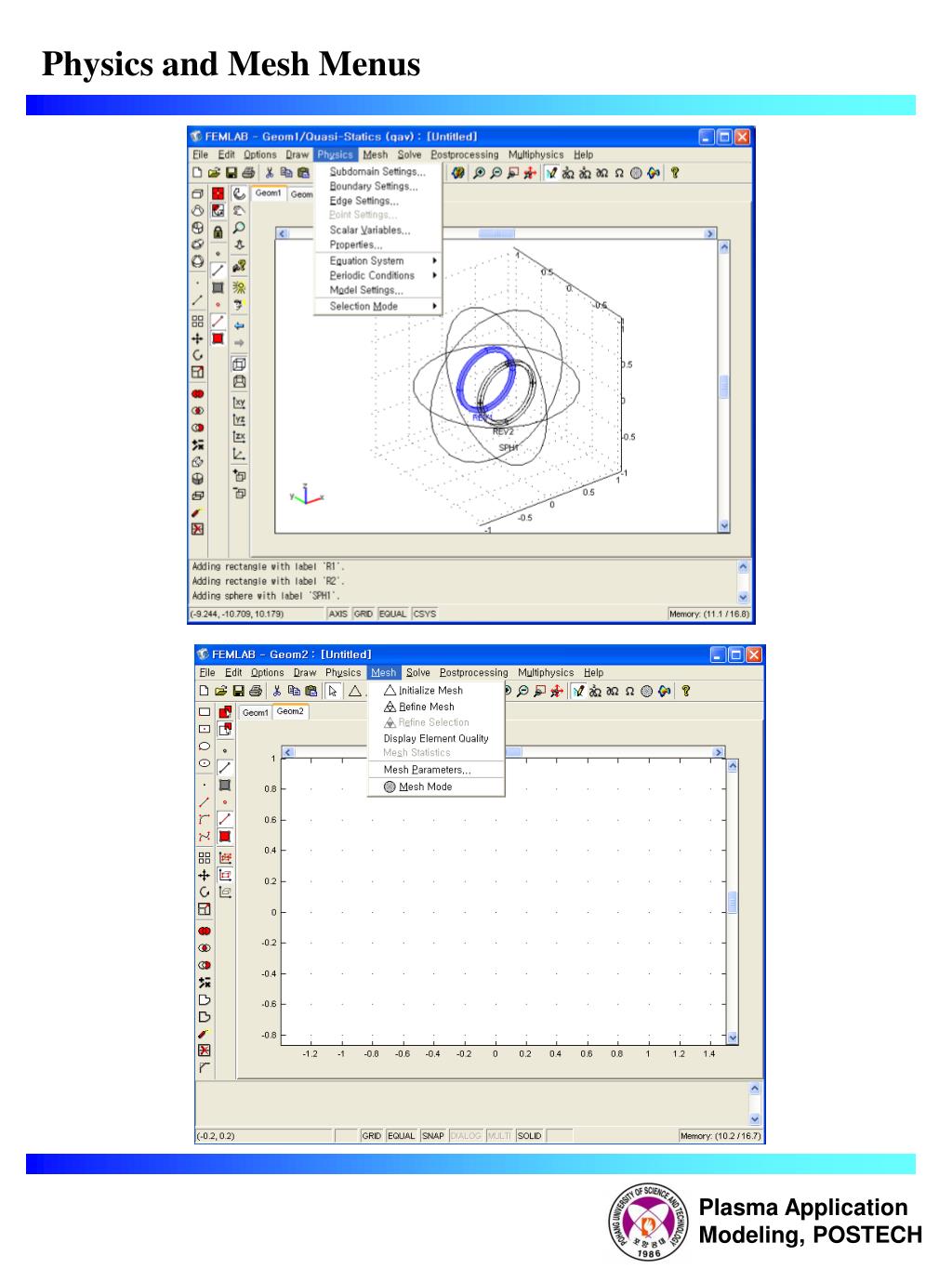952x1269 pixels.
Task: Click the Move cross-arrows icon in Geom2 sidebar
Action: click(205, 875)
